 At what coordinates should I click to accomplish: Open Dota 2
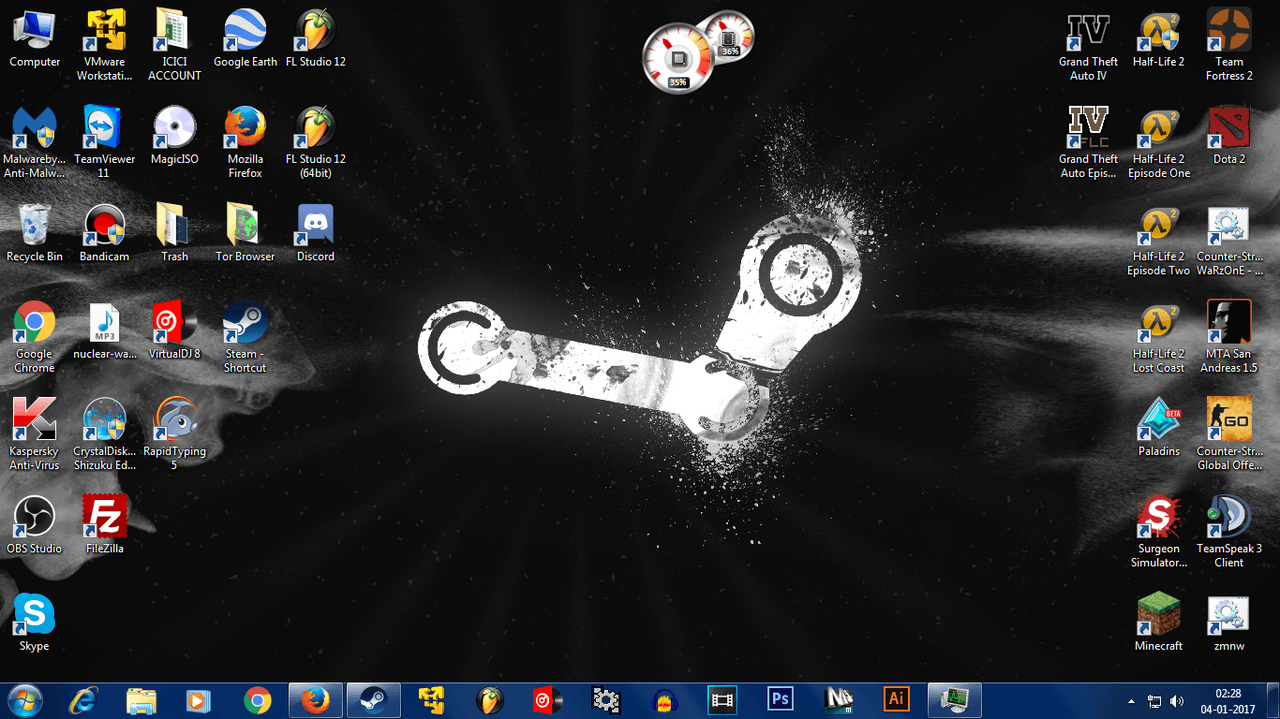[1228, 135]
